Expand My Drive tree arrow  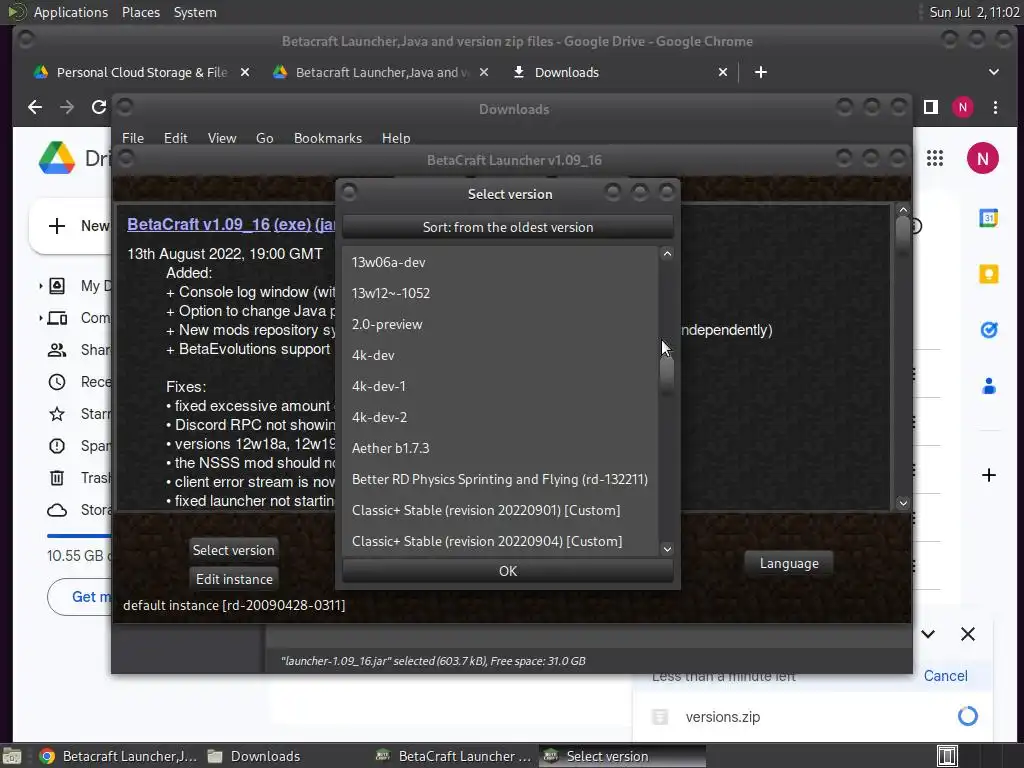tap(40, 286)
